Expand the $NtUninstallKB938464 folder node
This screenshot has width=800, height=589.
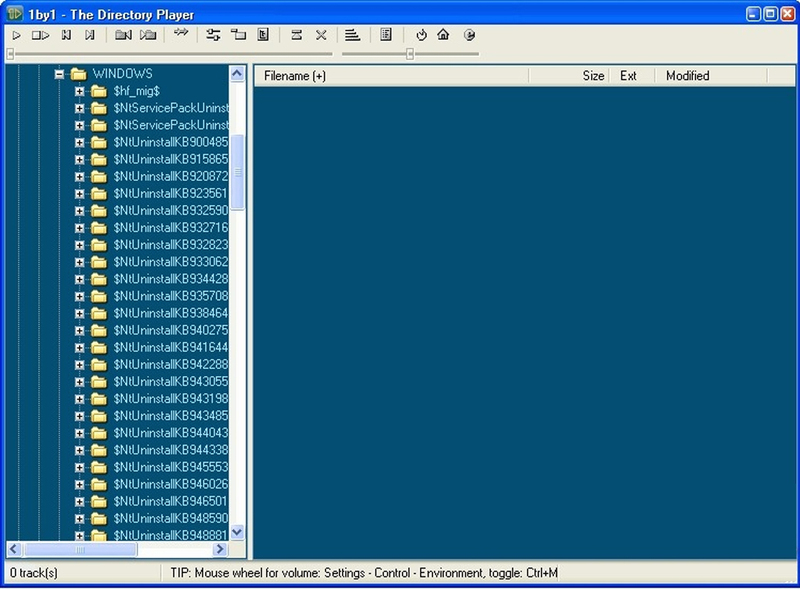(x=80, y=313)
